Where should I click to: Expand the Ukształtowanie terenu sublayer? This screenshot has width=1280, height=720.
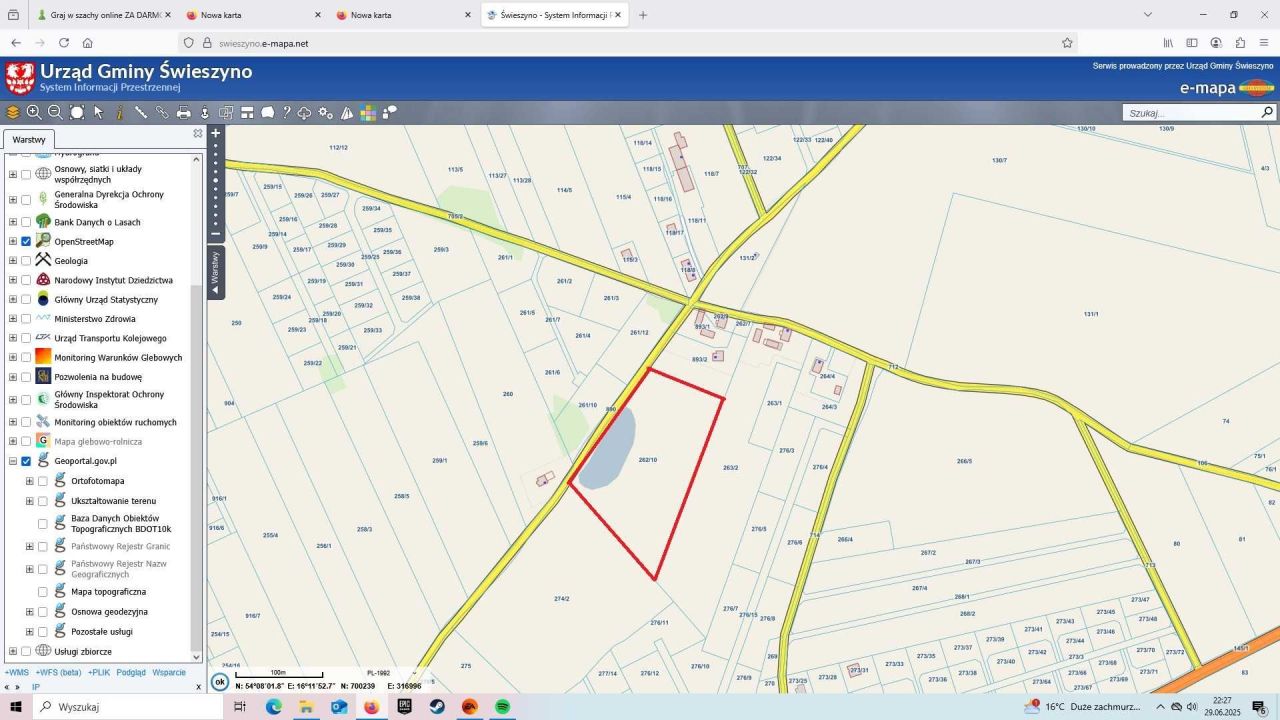[x=30, y=501]
